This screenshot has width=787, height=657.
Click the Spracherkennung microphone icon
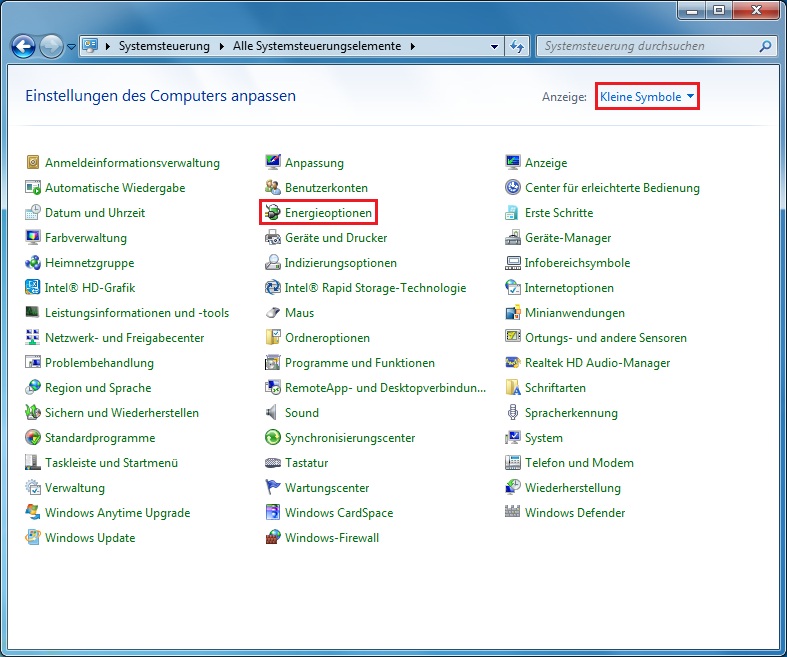point(512,413)
